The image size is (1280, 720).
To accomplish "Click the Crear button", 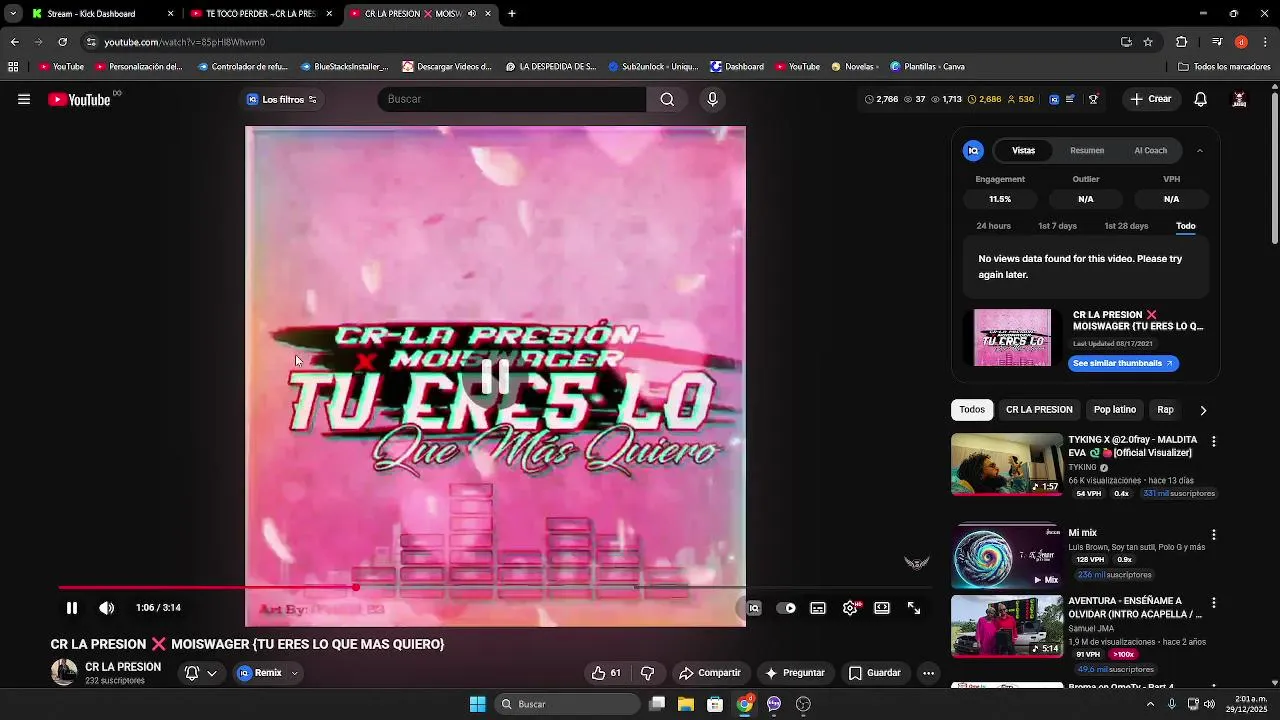I will (1150, 99).
